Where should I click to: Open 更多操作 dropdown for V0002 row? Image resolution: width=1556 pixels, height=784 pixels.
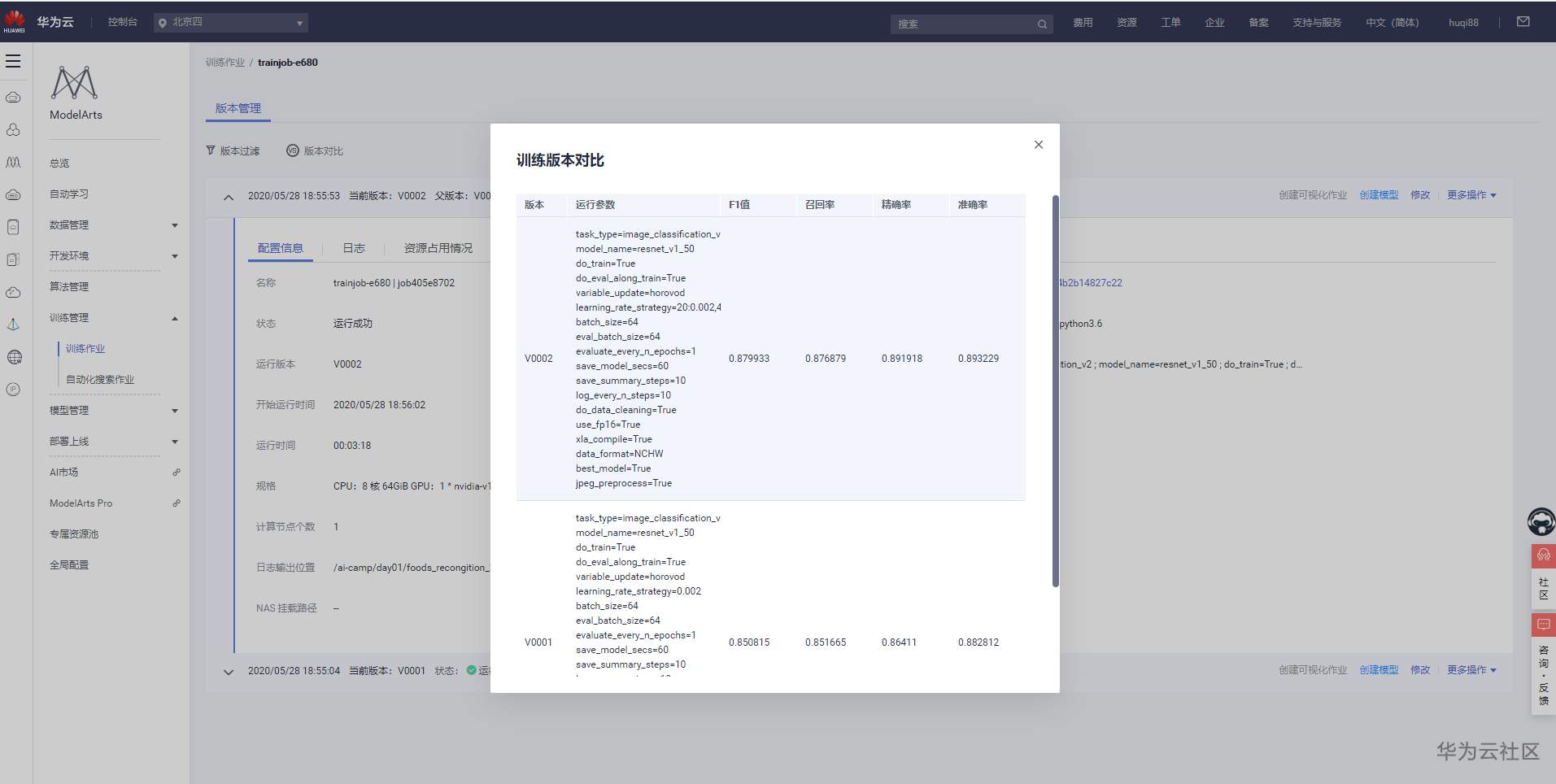(1471, 195)
